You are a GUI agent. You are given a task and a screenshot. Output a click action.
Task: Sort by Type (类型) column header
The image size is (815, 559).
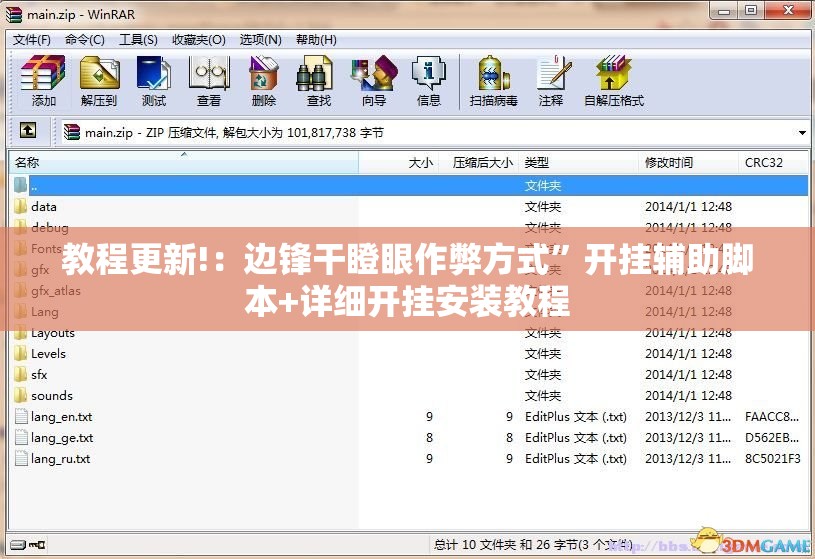579,163
